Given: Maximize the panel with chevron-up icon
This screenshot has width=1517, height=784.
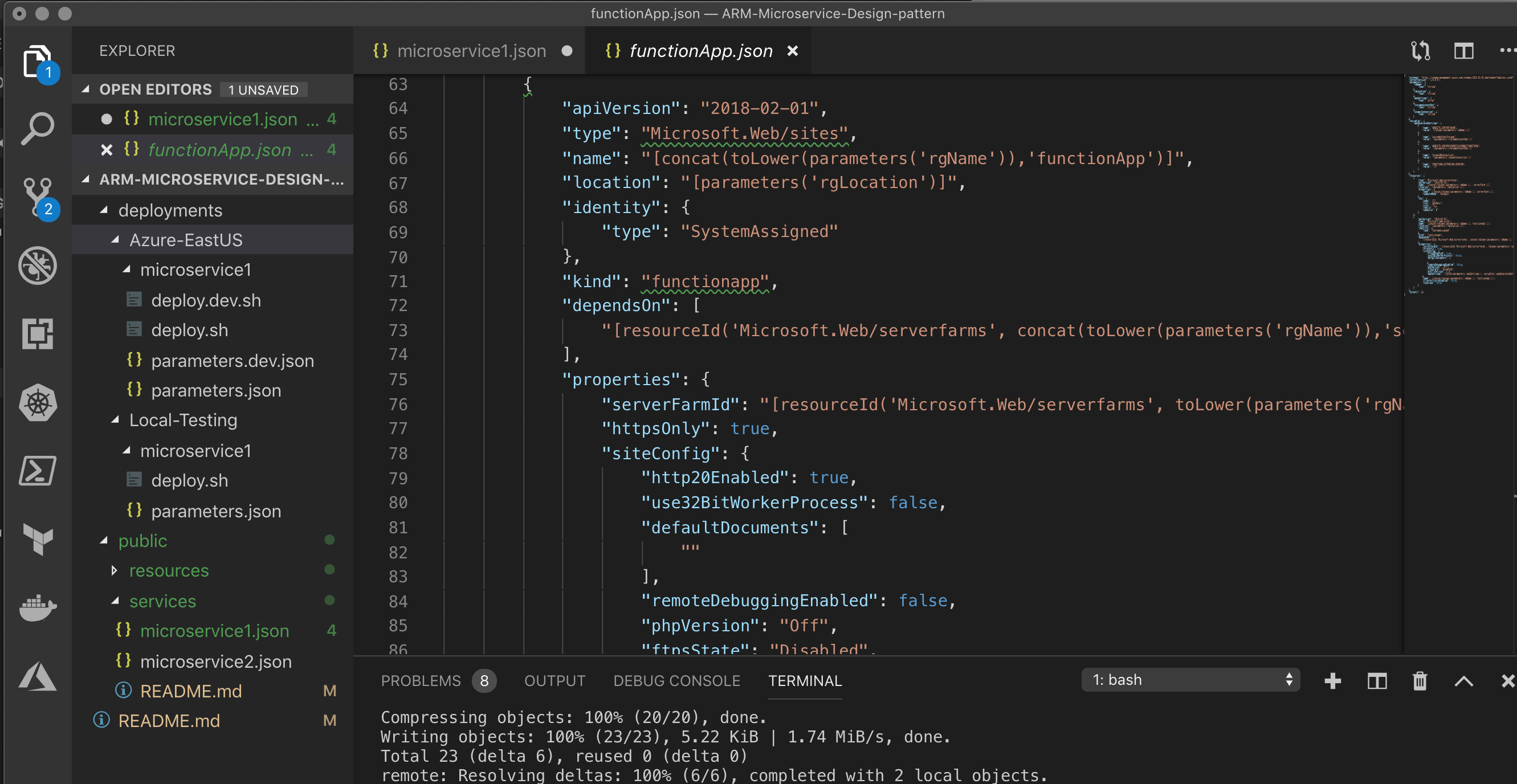Looking at the screenshot, I should (x=1464, y=681).
